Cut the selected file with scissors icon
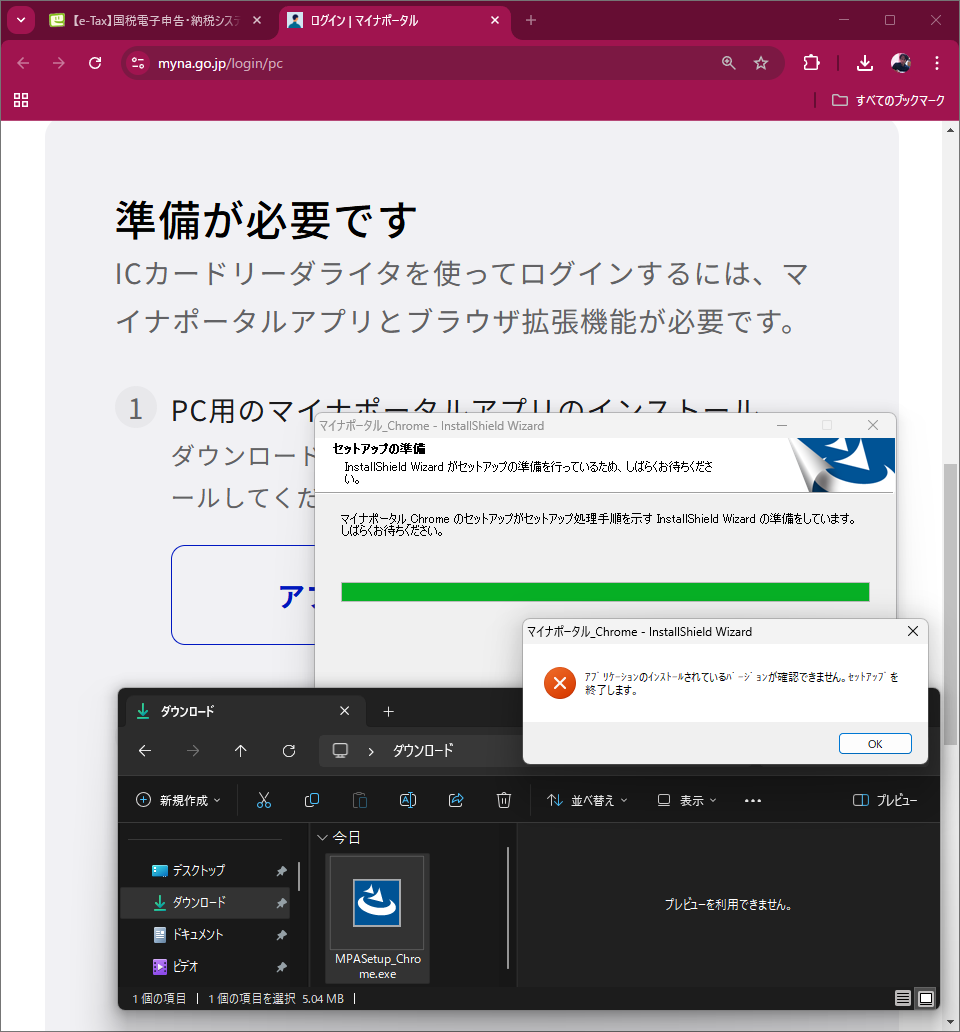 tap(264, 800)
